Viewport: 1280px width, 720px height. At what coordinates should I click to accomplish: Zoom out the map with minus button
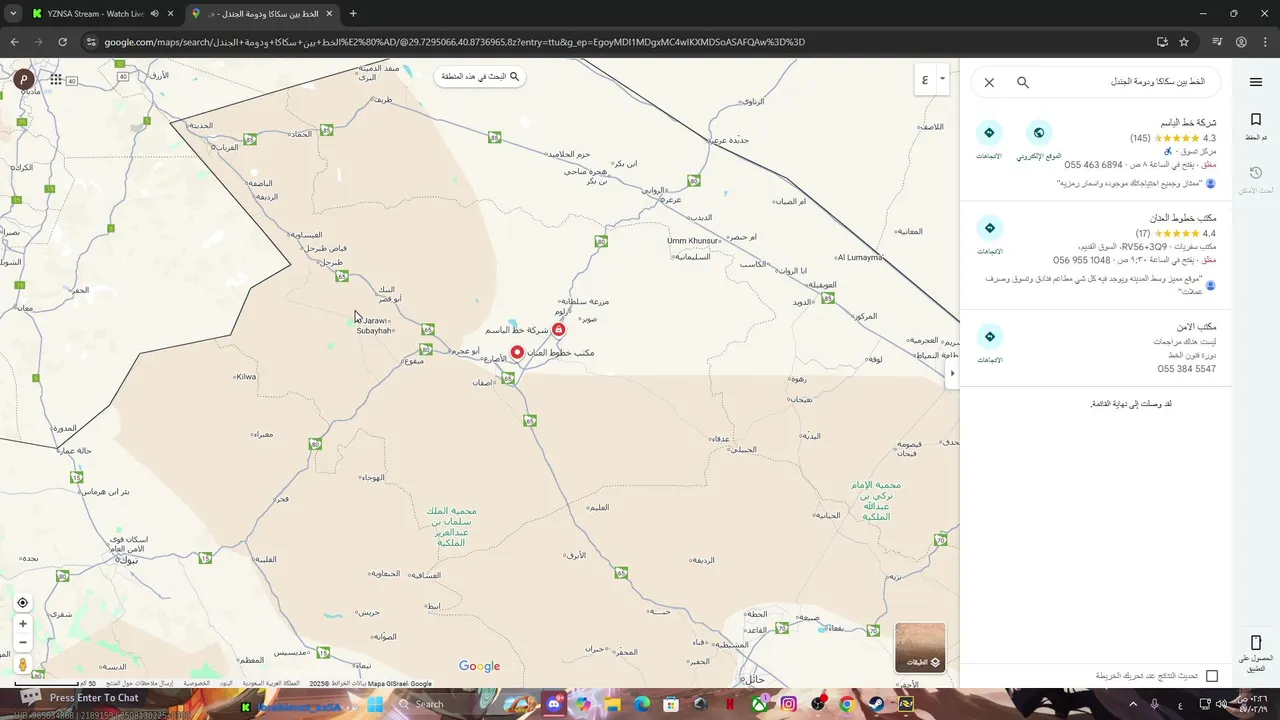pos(22,642)
